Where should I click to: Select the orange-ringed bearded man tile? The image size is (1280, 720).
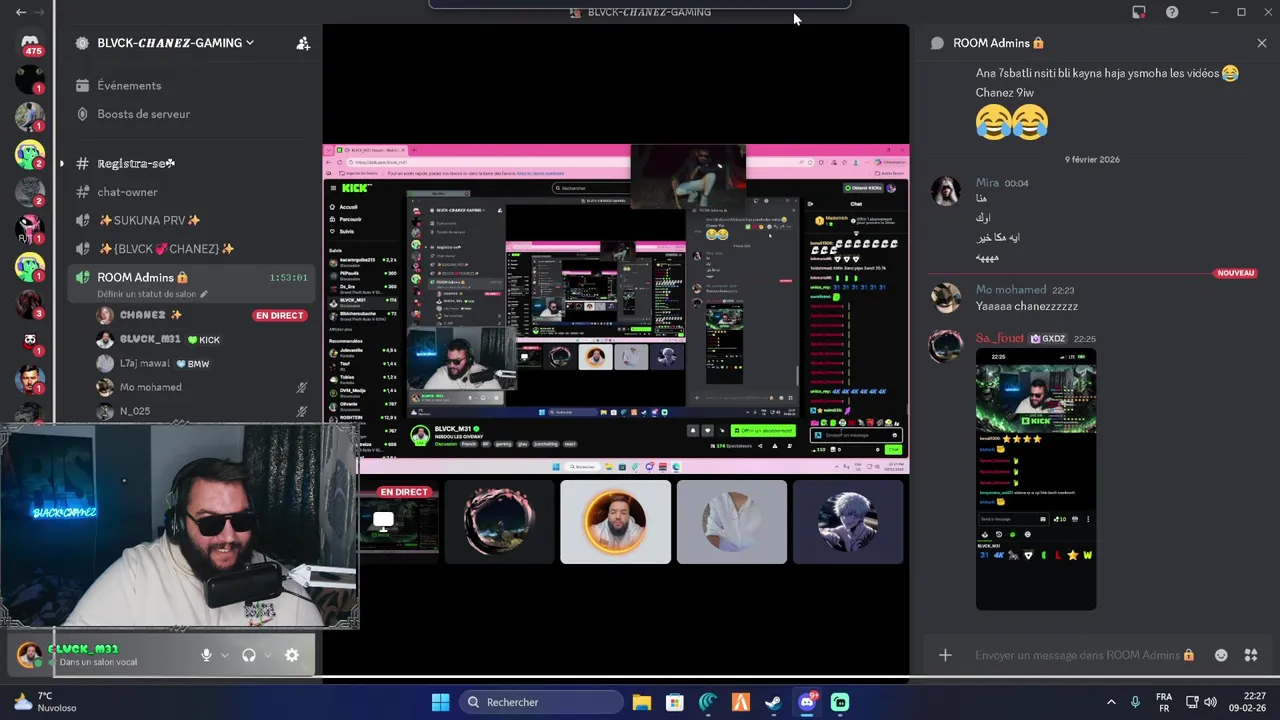(615, 521)
